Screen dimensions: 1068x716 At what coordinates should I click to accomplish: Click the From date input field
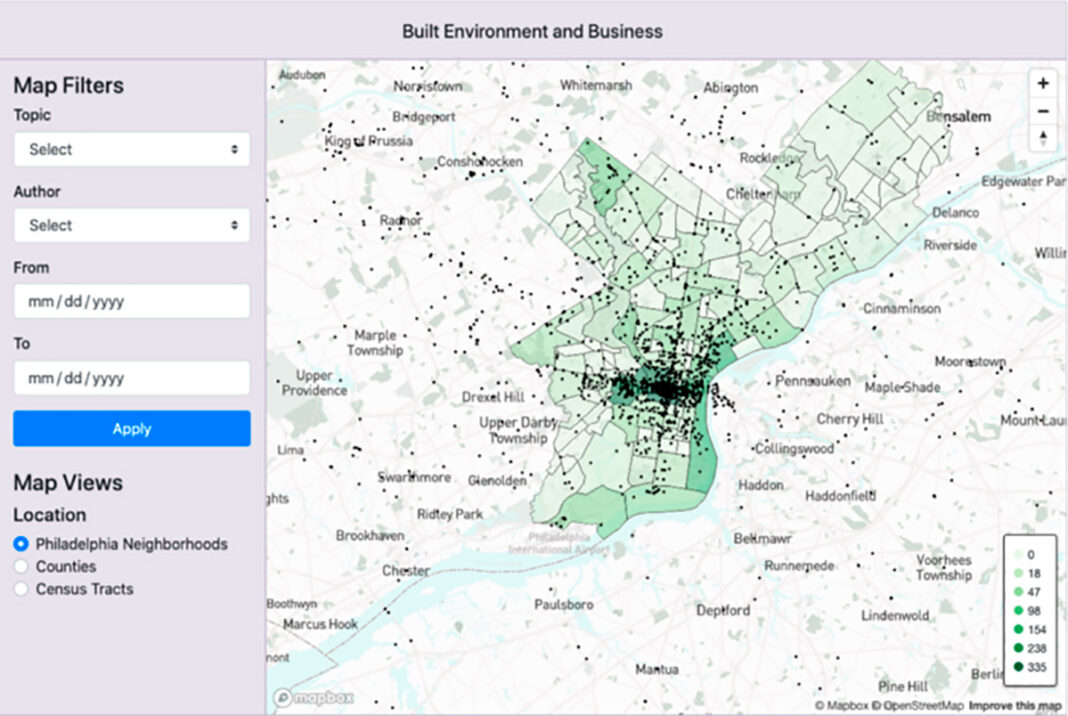pyautogui.click(x=131, y=301)
